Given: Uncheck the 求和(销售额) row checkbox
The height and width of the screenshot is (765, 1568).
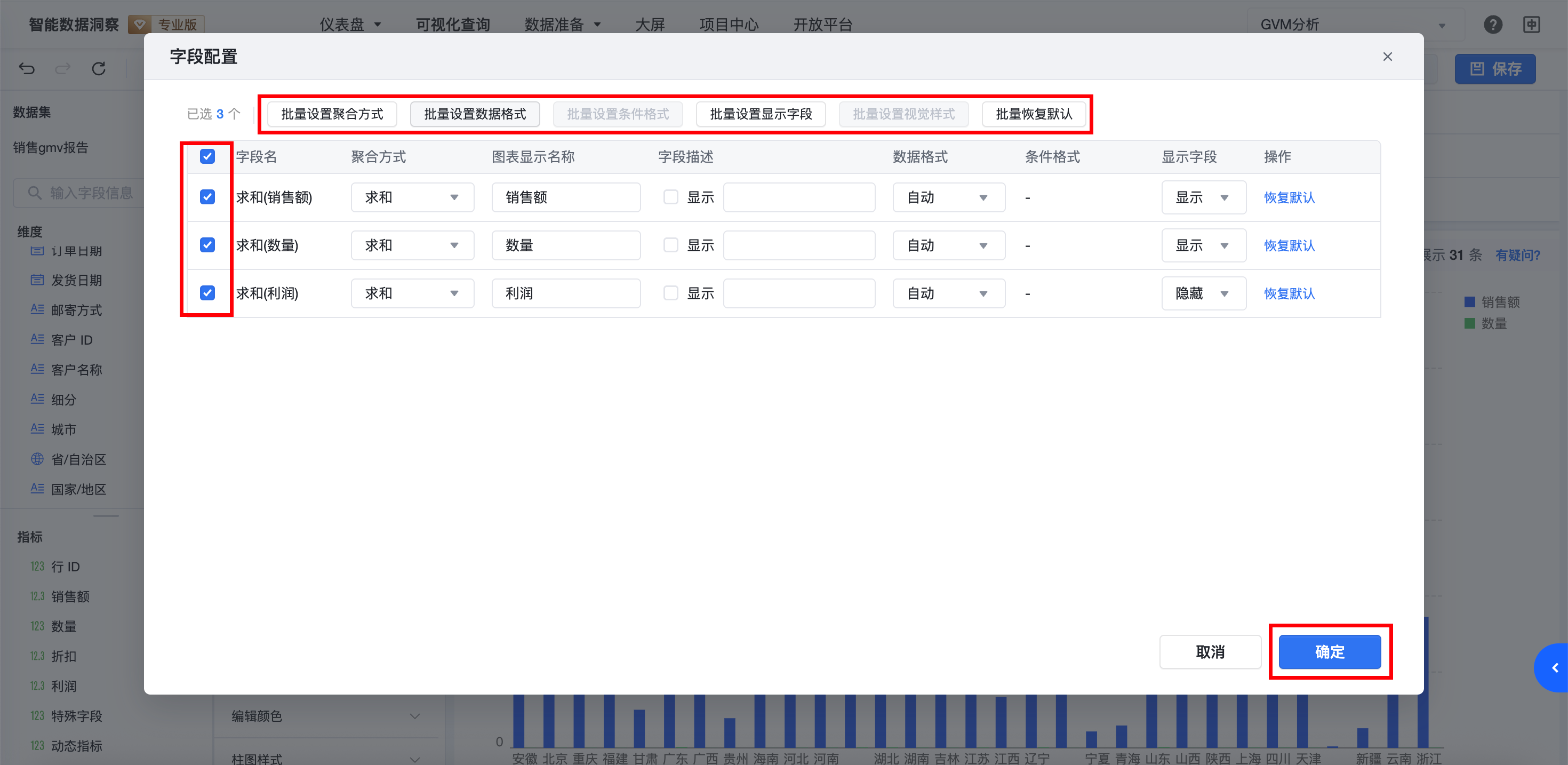Looking at the screenshot, I should point(207,197).
